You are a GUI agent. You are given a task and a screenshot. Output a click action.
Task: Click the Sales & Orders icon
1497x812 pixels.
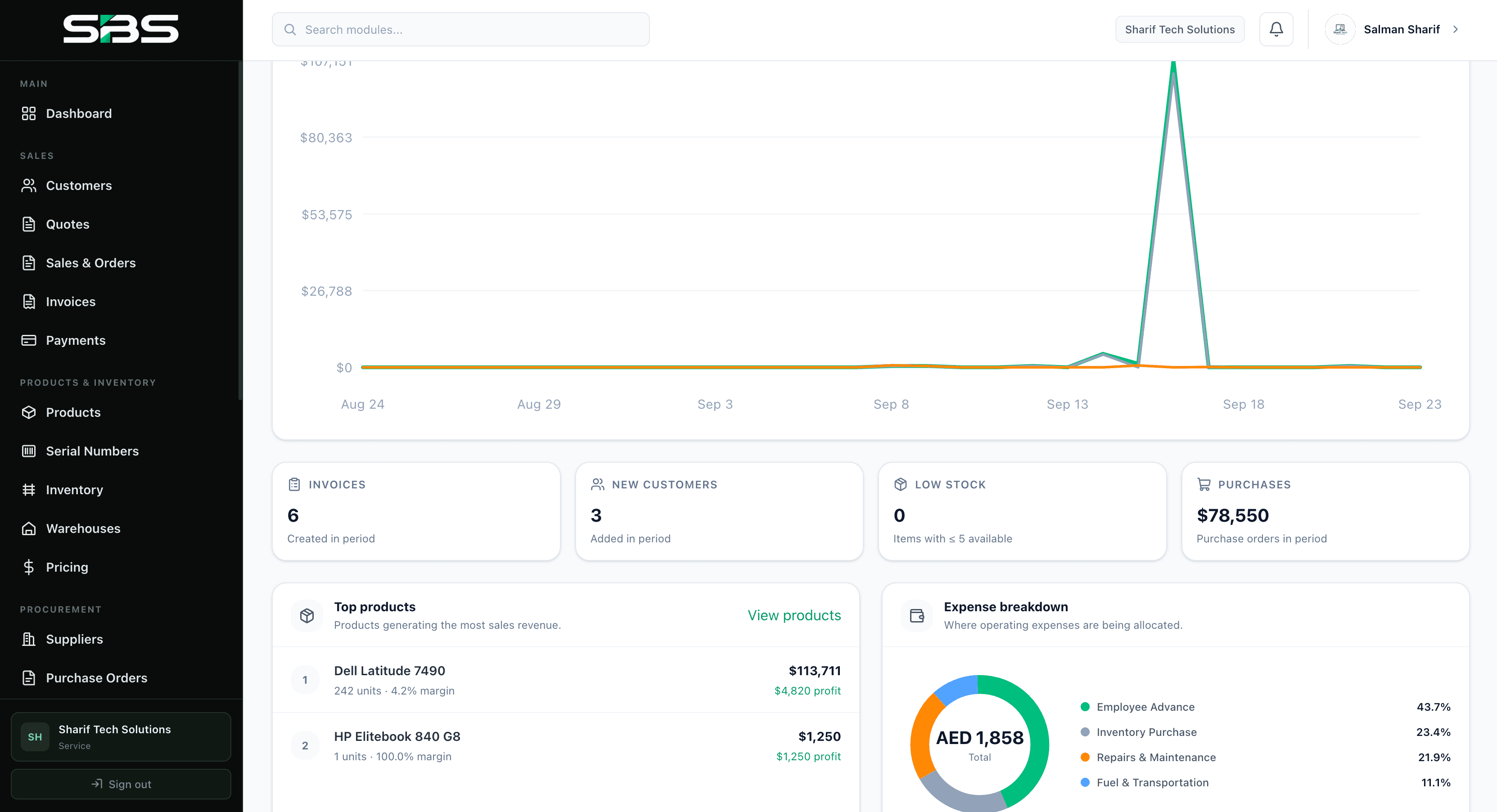pos(28,263)
